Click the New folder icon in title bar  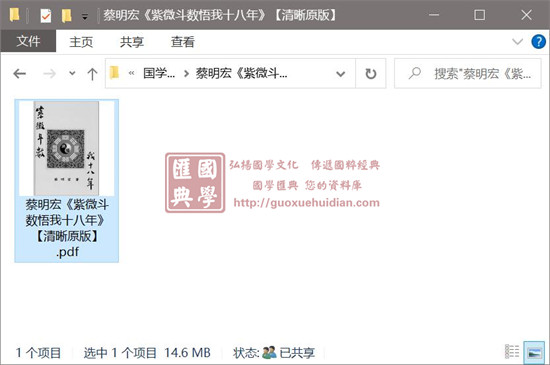(x=66, y=15)
